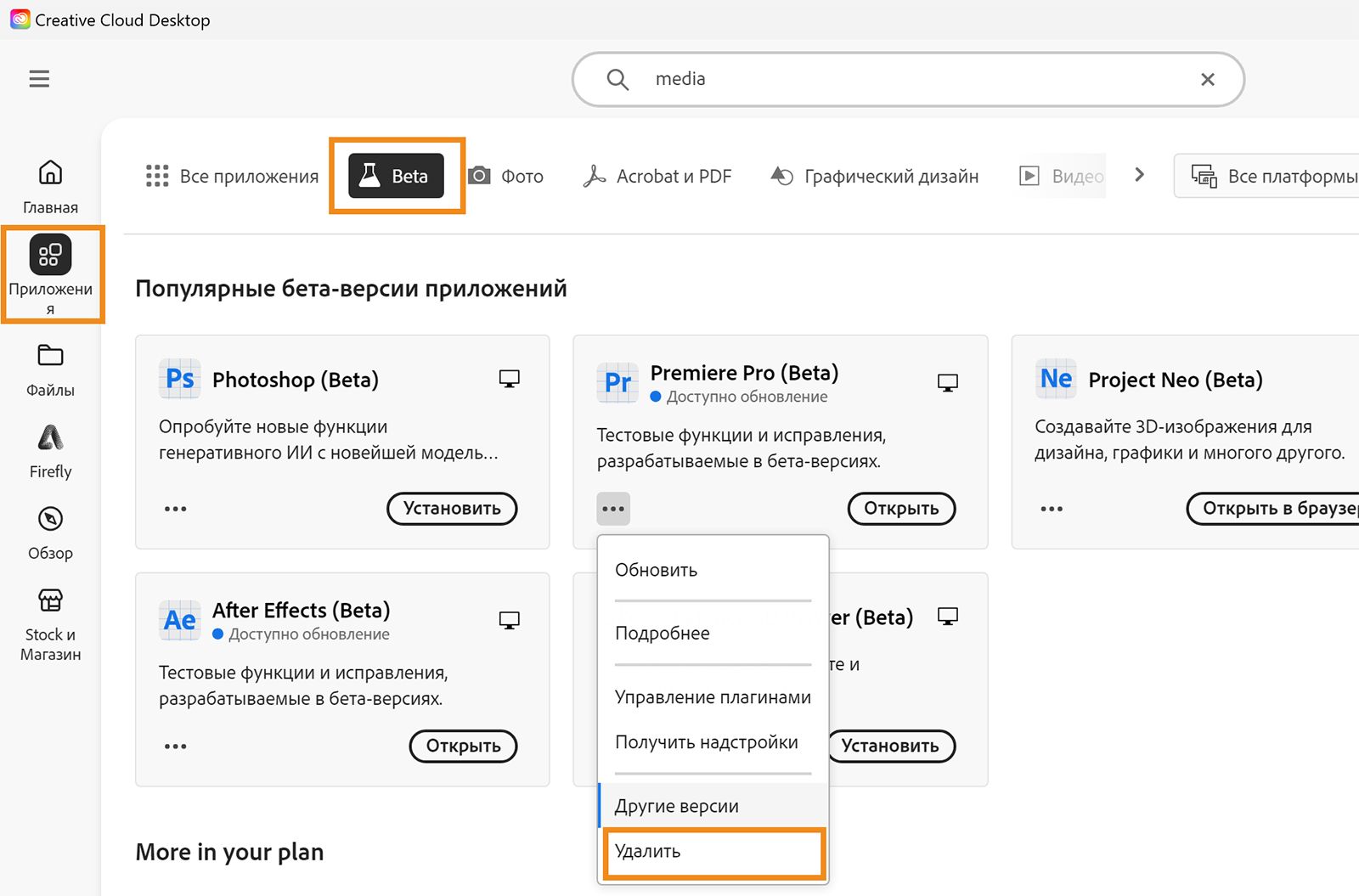Open the hamburger menu
Viewport: 1359px width, 896px height.
39,79
